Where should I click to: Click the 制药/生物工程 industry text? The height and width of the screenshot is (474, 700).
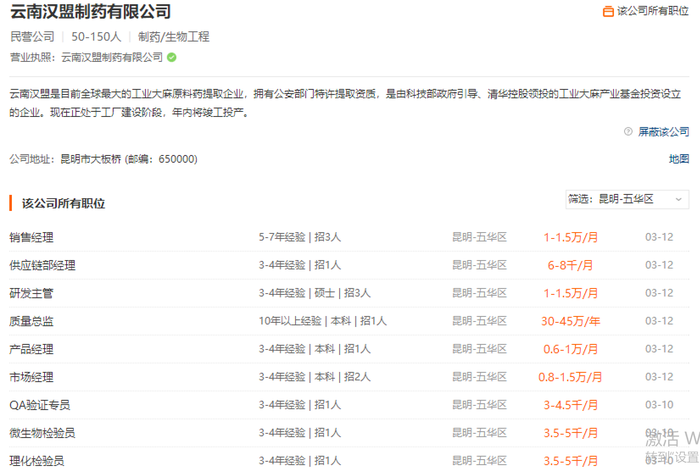pos(174,37)
